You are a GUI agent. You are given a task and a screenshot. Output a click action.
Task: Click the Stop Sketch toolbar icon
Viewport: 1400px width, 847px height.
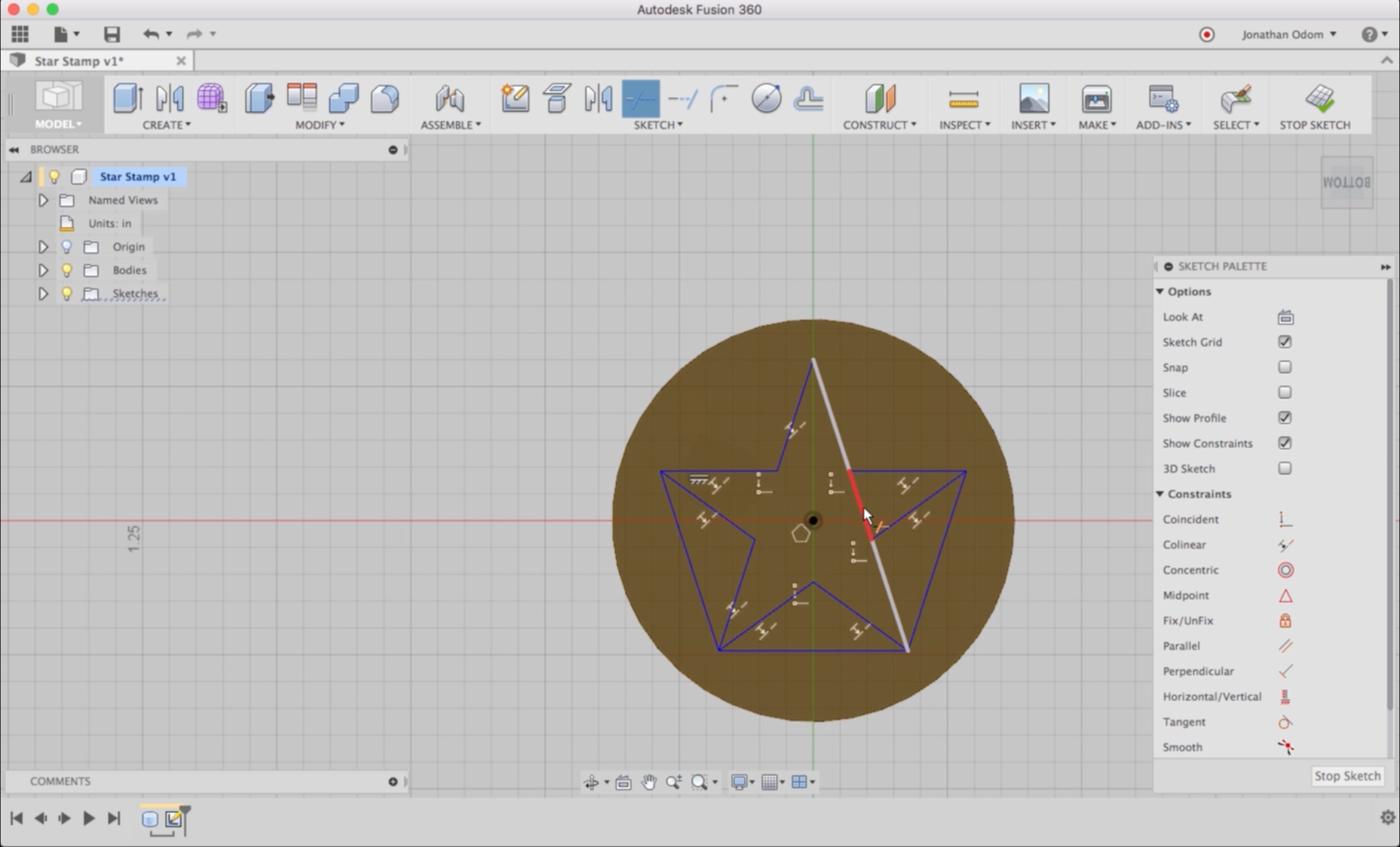(1319, 98)
